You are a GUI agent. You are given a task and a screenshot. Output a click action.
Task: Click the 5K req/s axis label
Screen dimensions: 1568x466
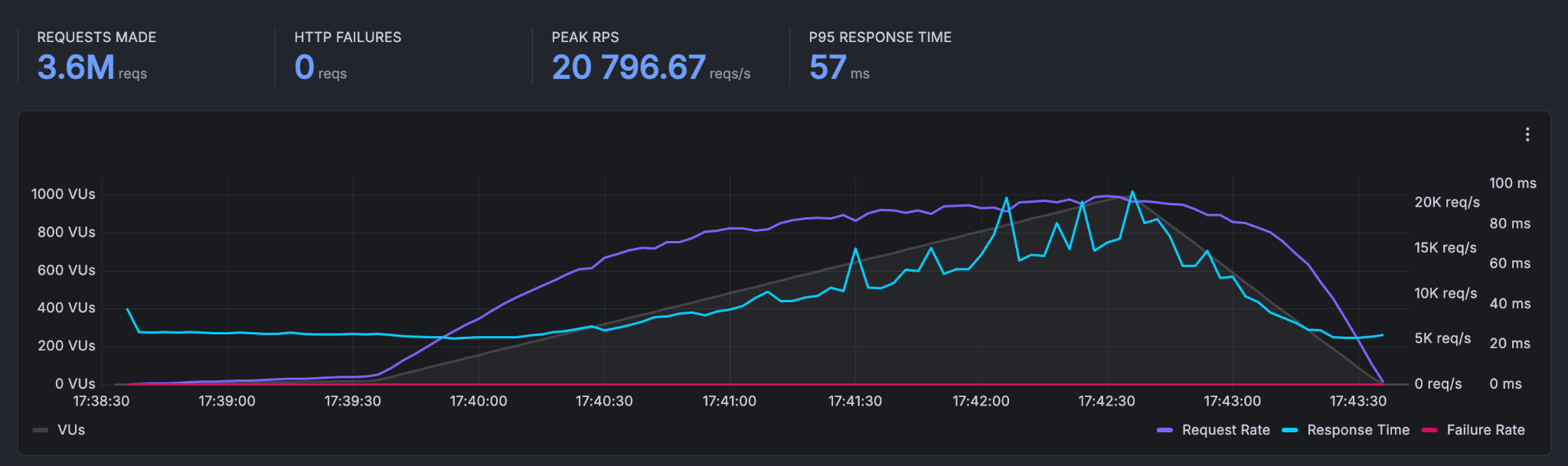coord(1442,338)
